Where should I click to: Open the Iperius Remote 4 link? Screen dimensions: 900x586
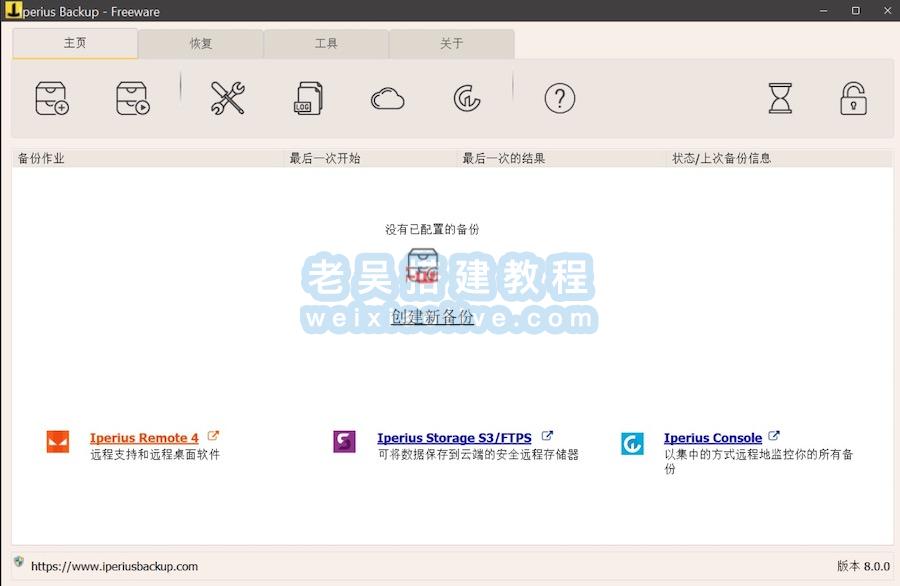(144, 438)
